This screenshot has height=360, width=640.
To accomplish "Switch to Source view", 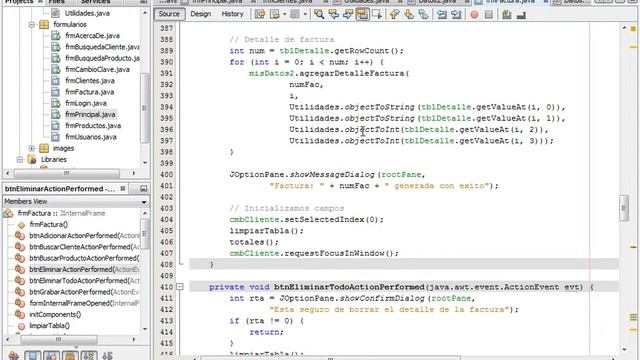I will [x=169, y=14].
